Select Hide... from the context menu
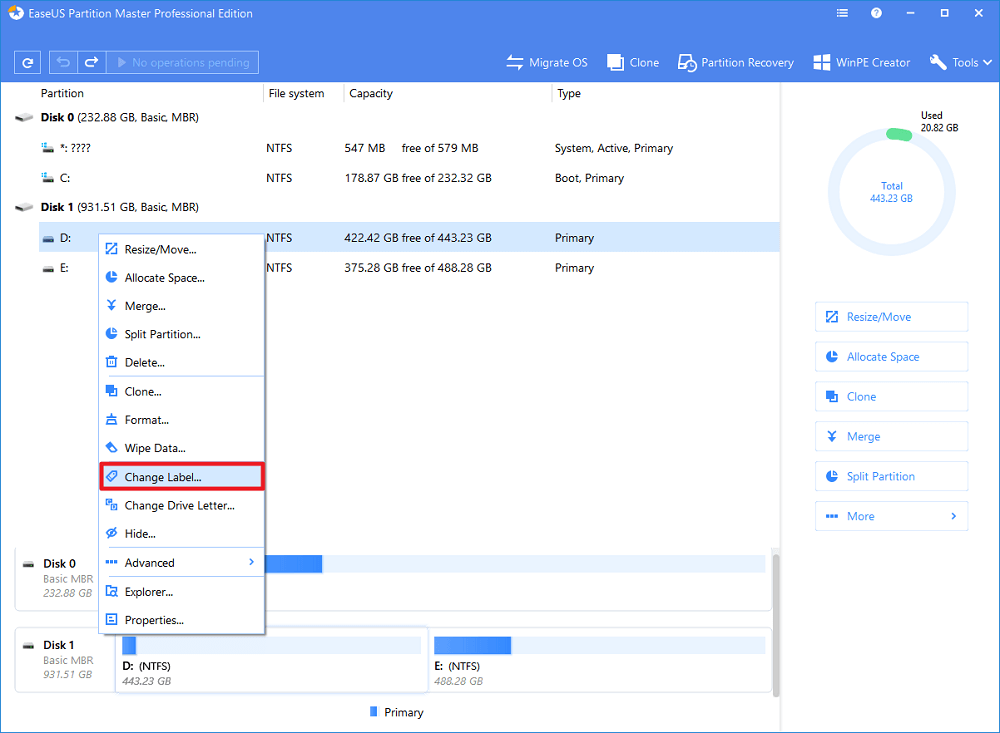 point(182,533)
